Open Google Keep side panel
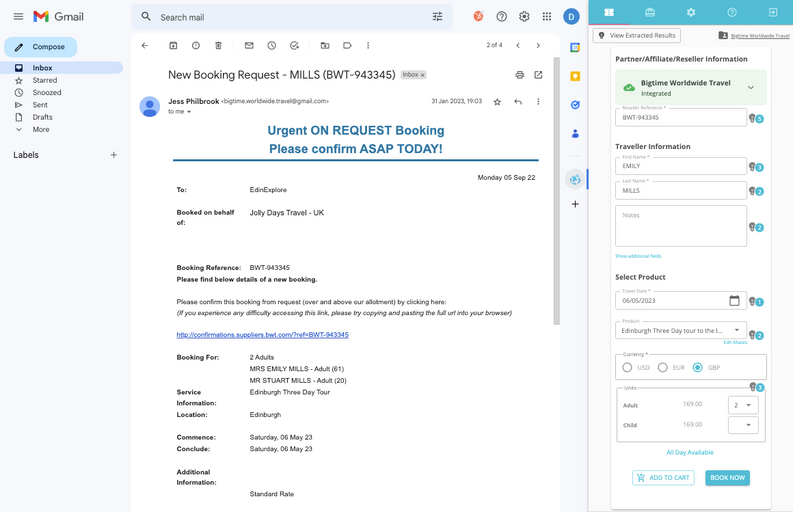The width and height of the screenshot is (793, 512). tap(575, 76)
